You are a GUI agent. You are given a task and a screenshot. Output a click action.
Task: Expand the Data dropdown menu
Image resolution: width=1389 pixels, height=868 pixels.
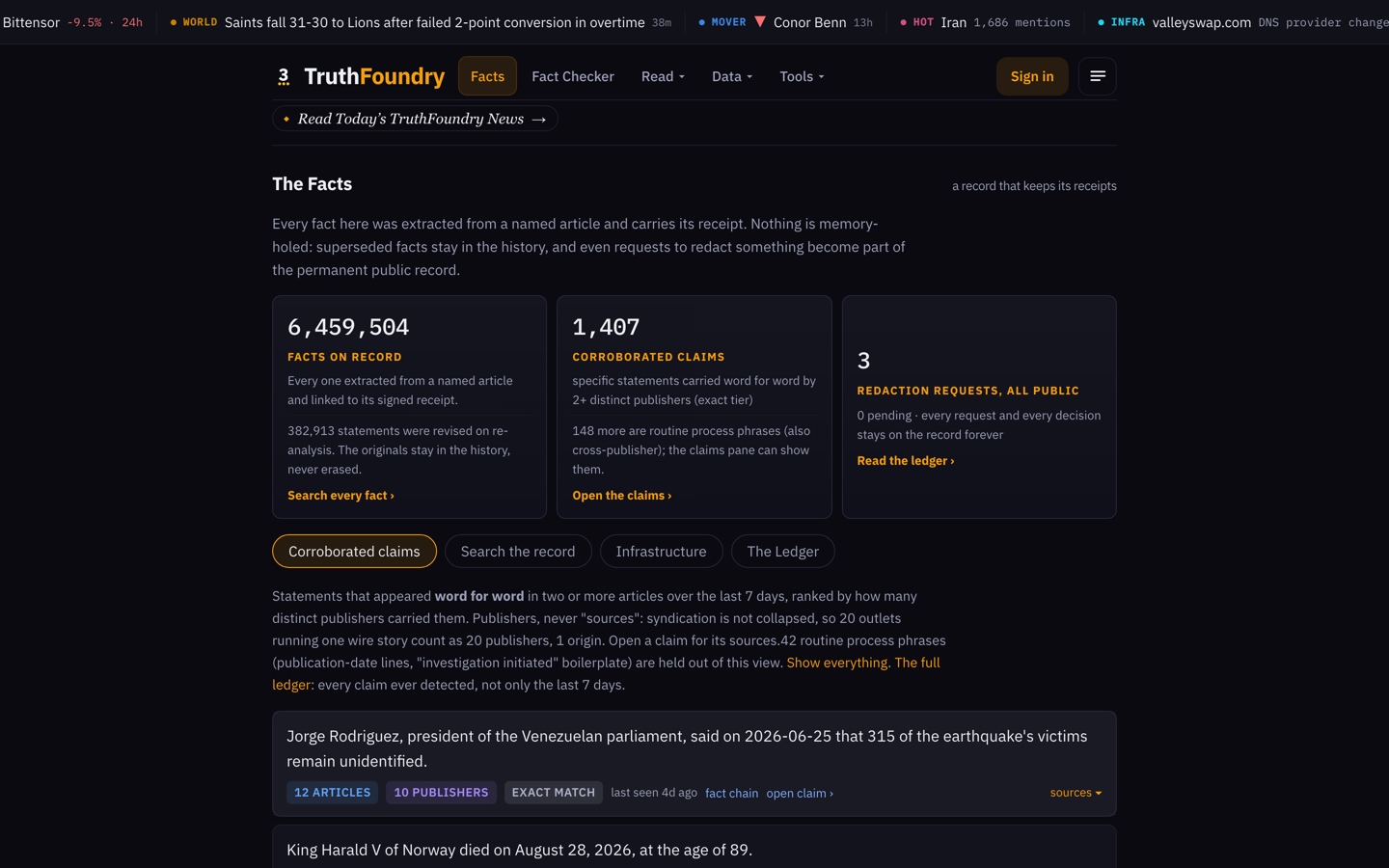point(731,76)
